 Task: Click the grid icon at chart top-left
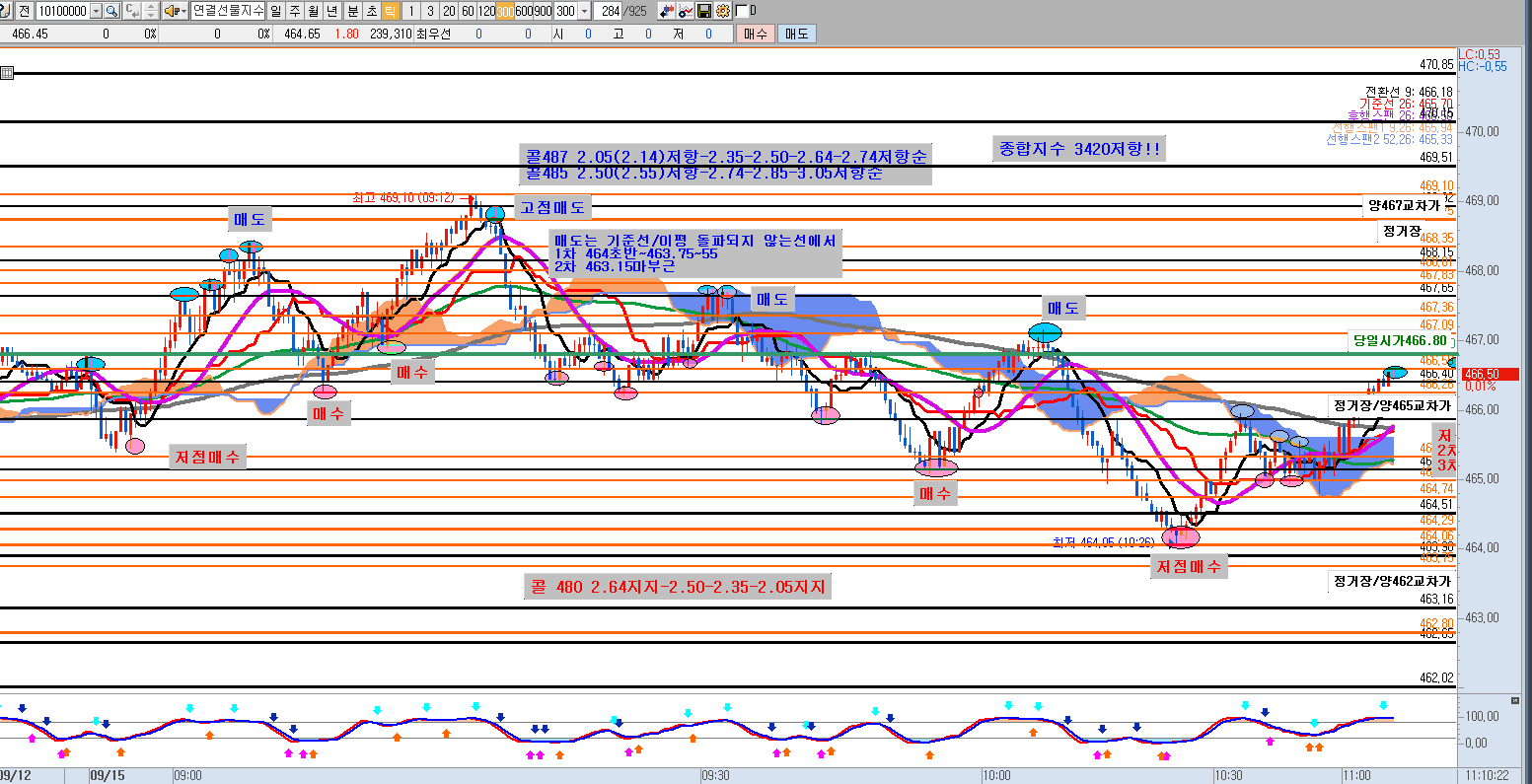[x=7, y=73]
